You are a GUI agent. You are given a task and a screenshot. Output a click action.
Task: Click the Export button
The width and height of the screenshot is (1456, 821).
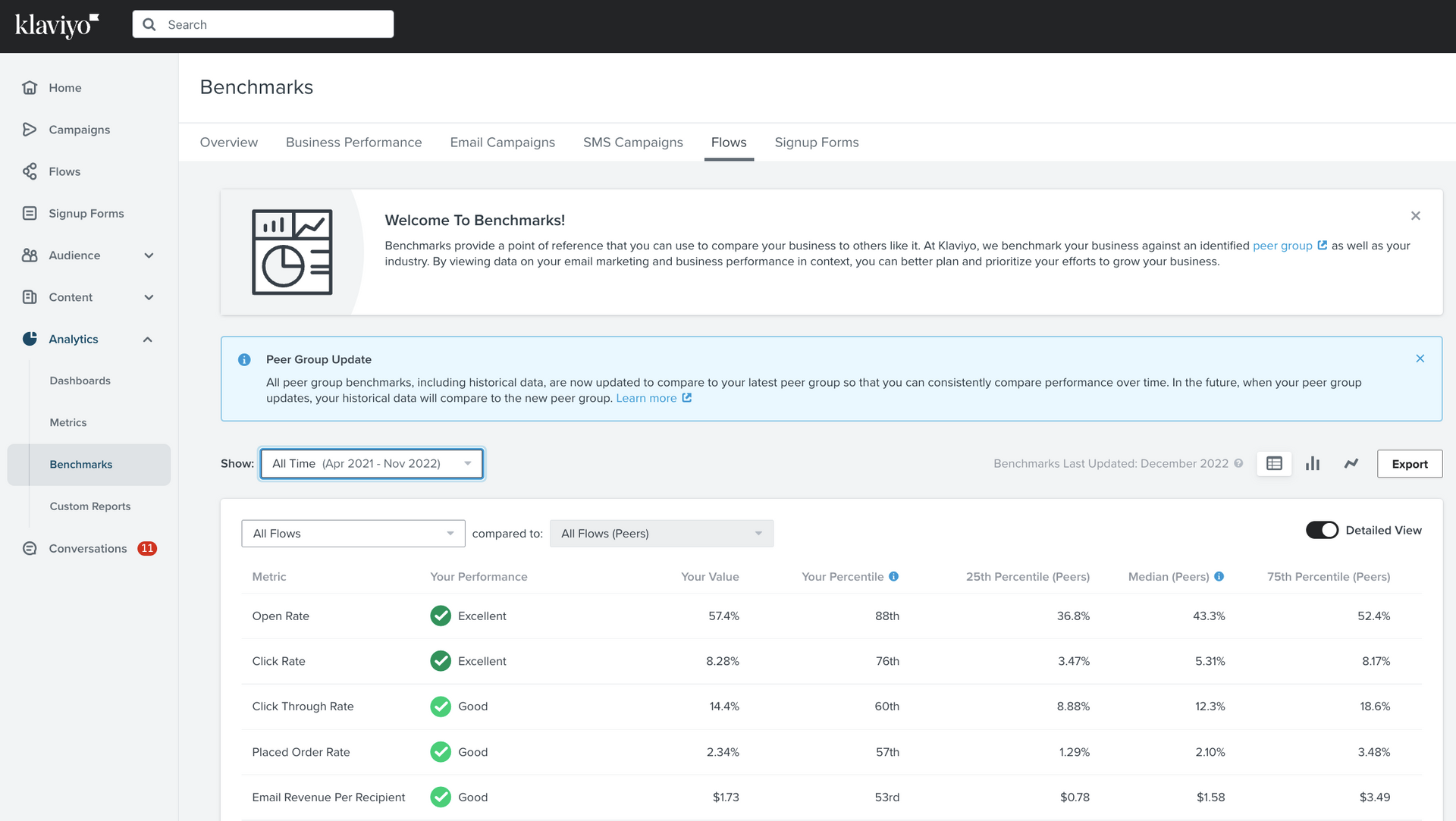pos(1409,464)
